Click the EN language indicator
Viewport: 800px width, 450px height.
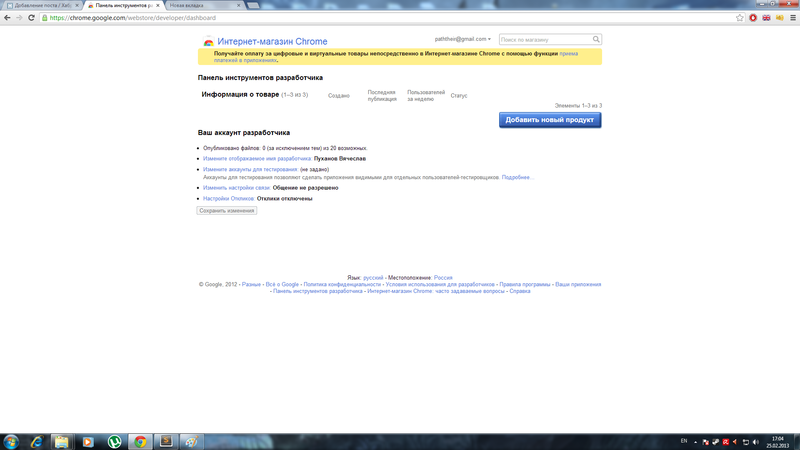pos(684,441)
